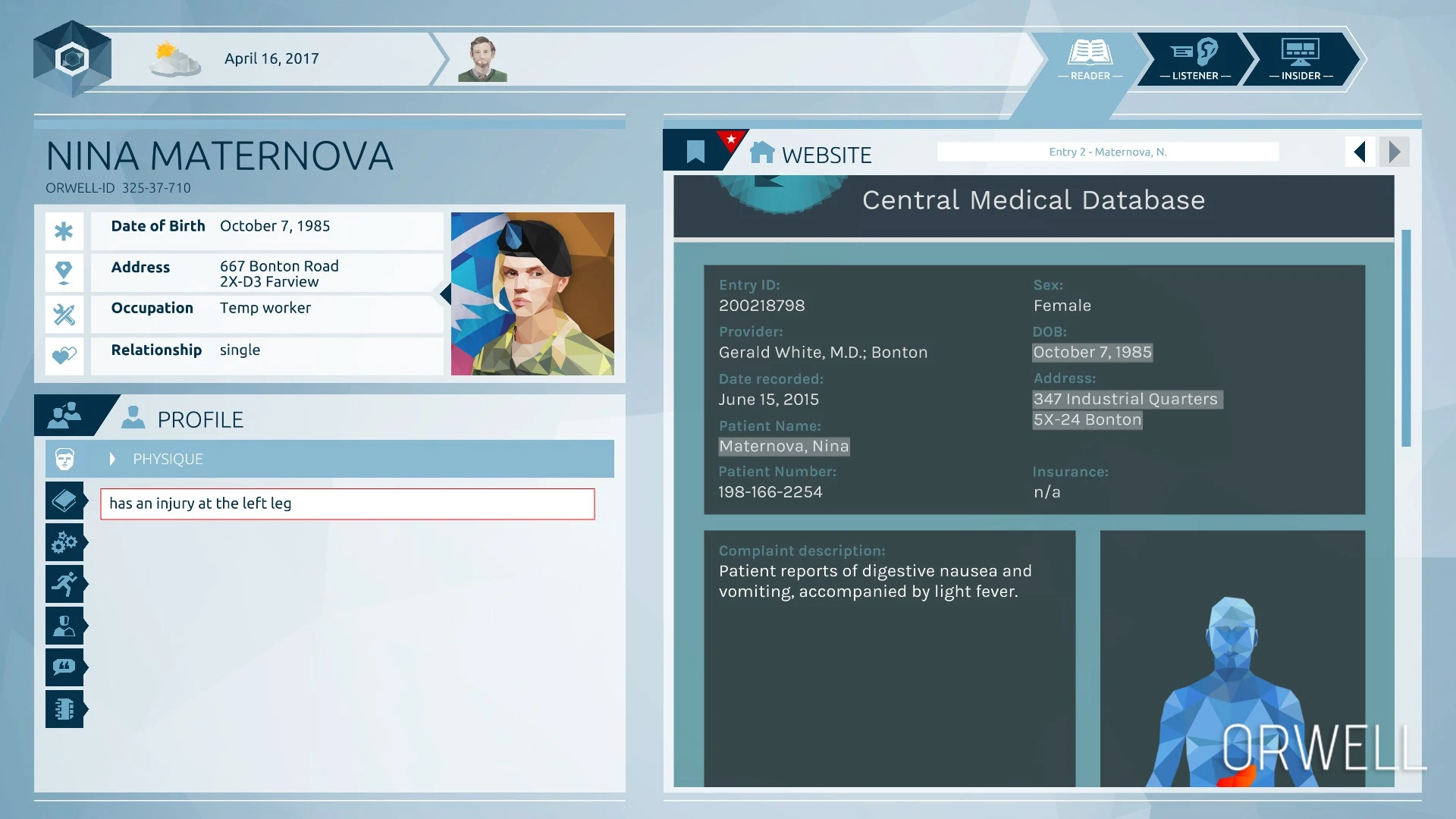This screenshot has height=819, width=1456.
Task: Select the running figure category icon in the profile sidebar
Action: 64,584
